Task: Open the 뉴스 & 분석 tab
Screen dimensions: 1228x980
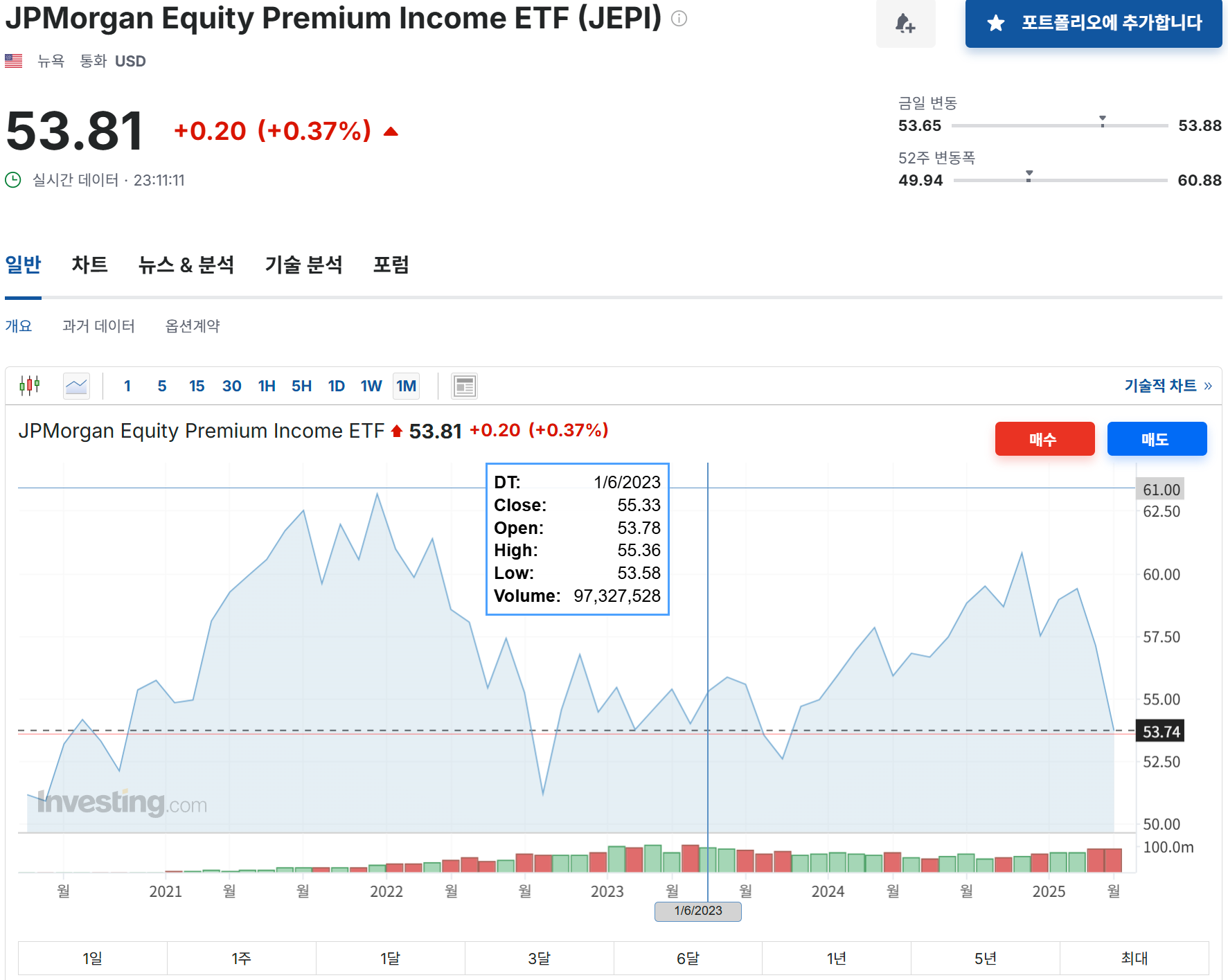Action: coord(186,265)
